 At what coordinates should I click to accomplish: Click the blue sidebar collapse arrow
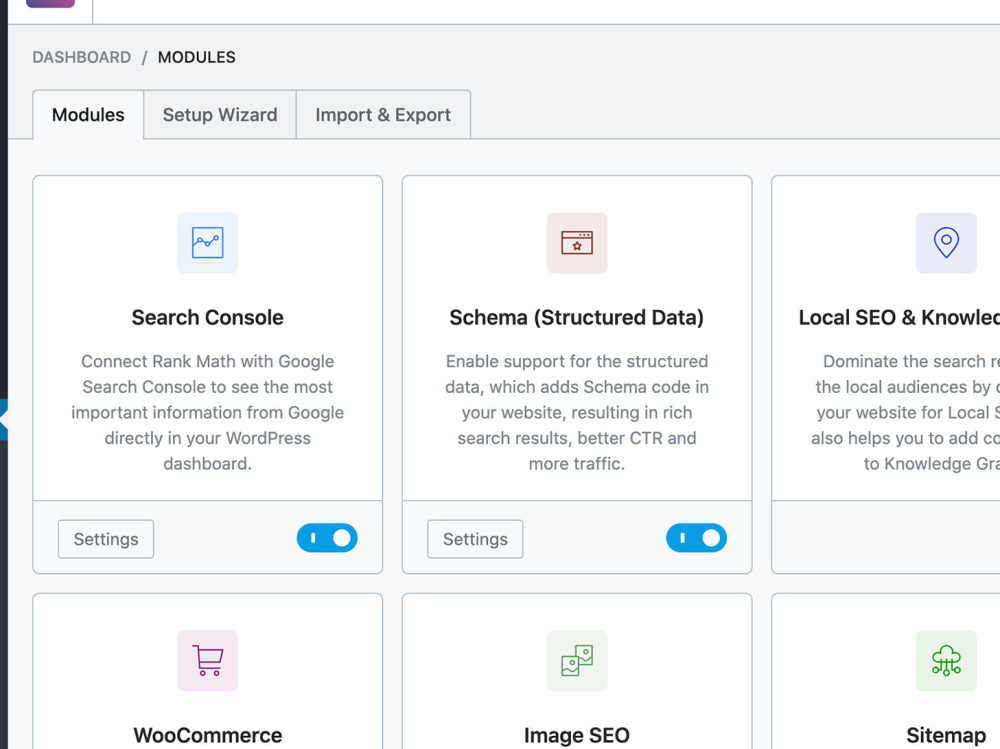3,419
